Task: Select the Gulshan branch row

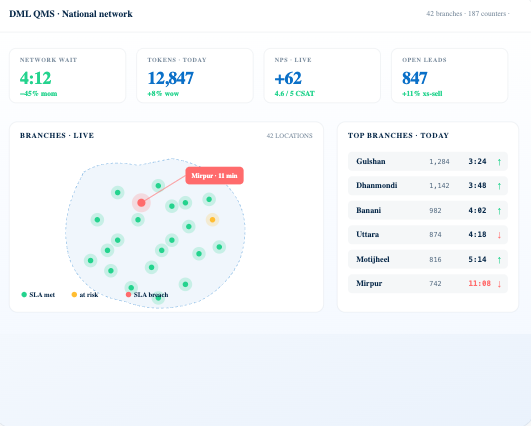Action: (428, 161)
